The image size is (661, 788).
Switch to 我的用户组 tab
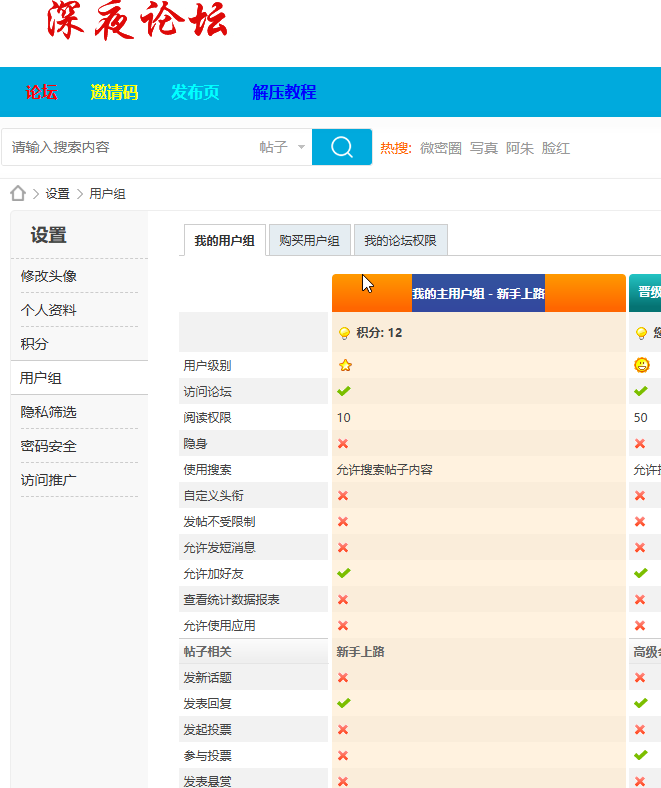(x=225, y=241)
